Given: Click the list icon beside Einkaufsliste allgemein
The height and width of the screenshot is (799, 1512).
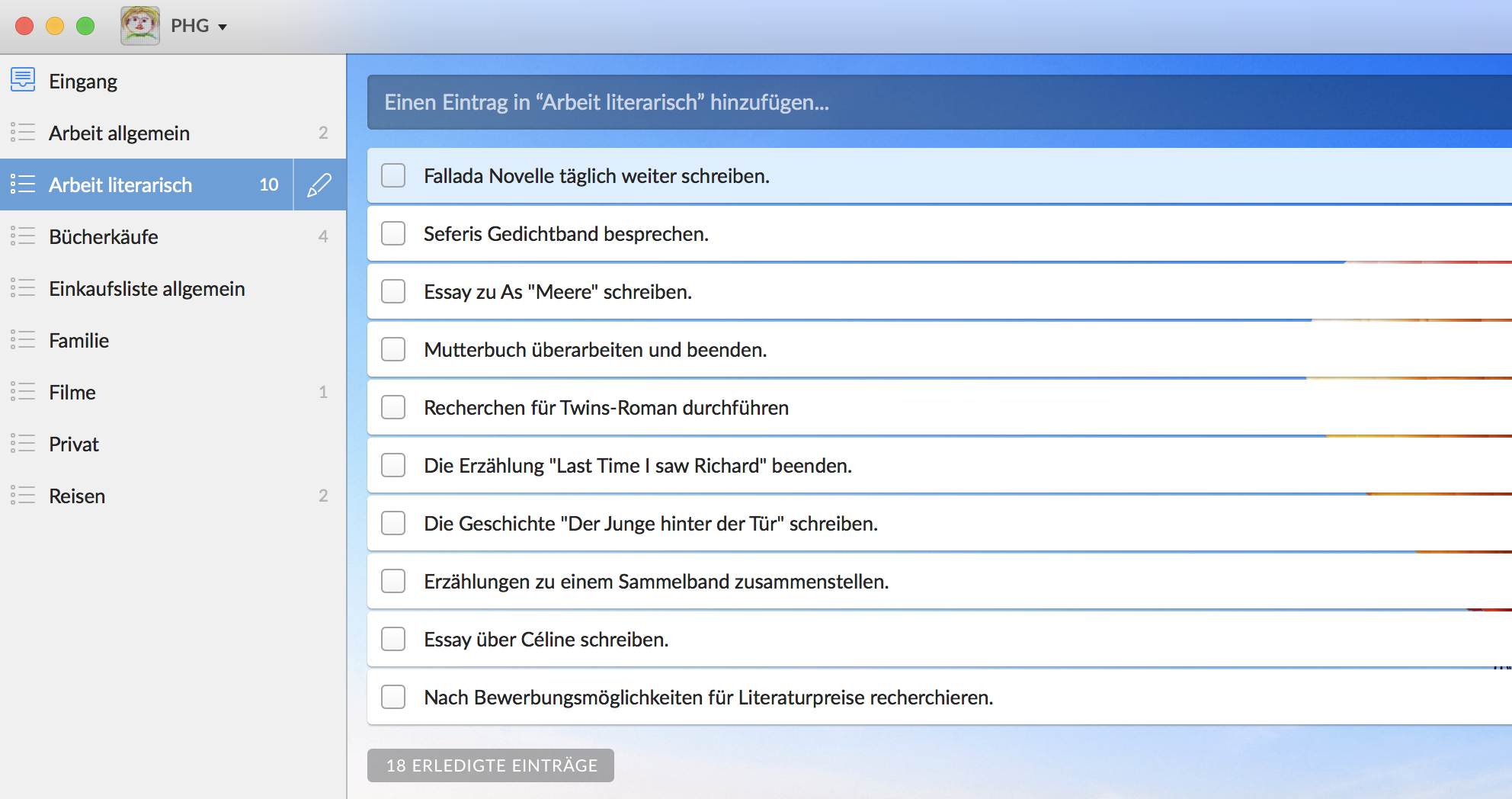Looking at the screenshot, I should coord(23,287).
